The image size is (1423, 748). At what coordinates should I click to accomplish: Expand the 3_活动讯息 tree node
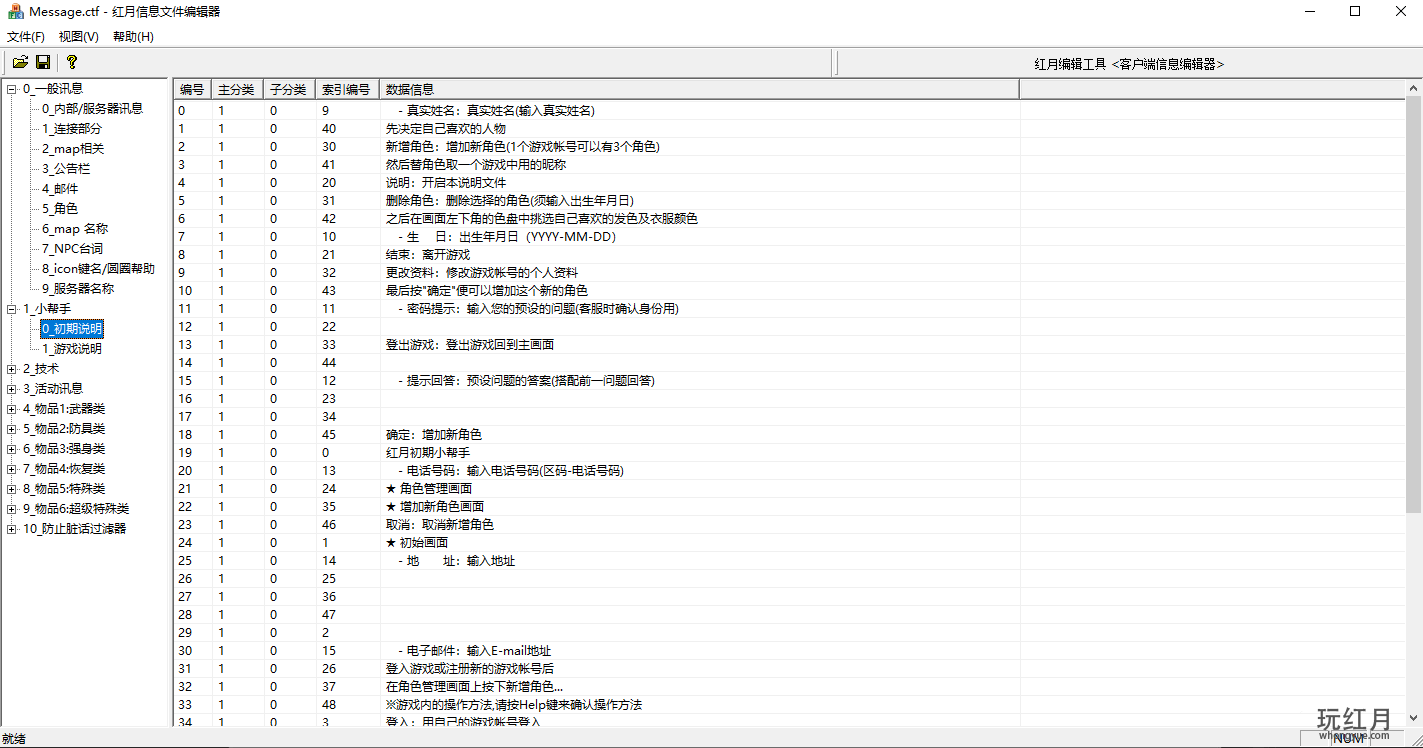point(11,389)
